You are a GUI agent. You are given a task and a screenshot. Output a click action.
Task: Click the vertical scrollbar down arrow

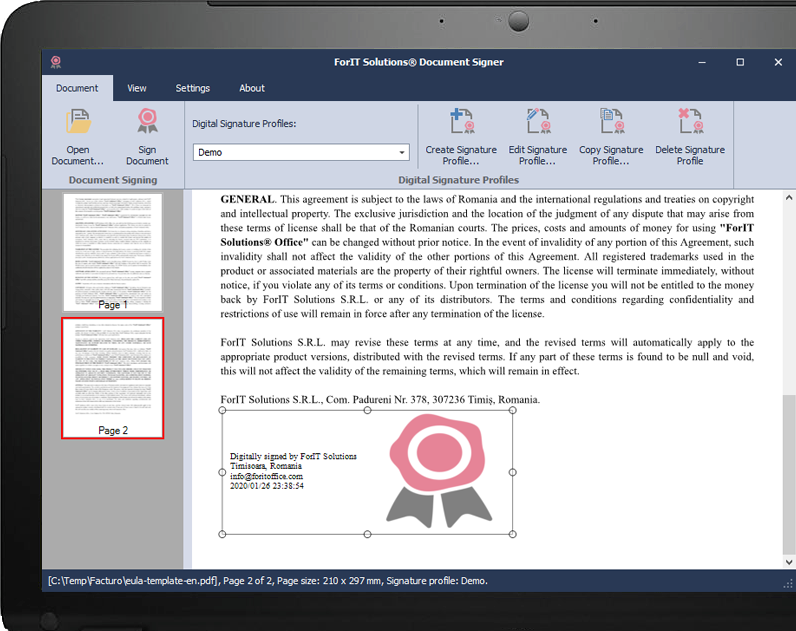[x=789, y=562]
